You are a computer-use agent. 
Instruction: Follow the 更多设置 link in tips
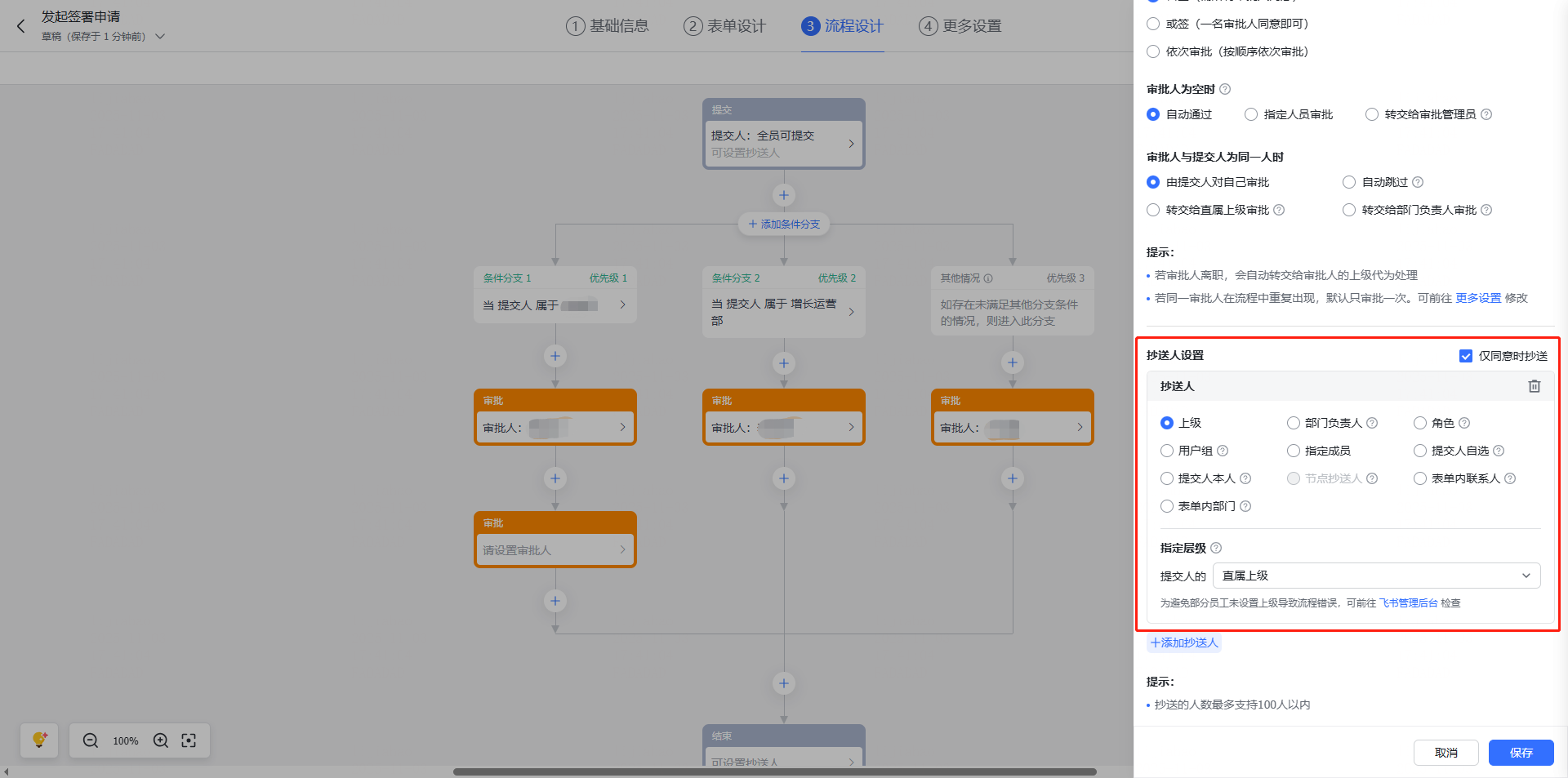point(1478,298)
